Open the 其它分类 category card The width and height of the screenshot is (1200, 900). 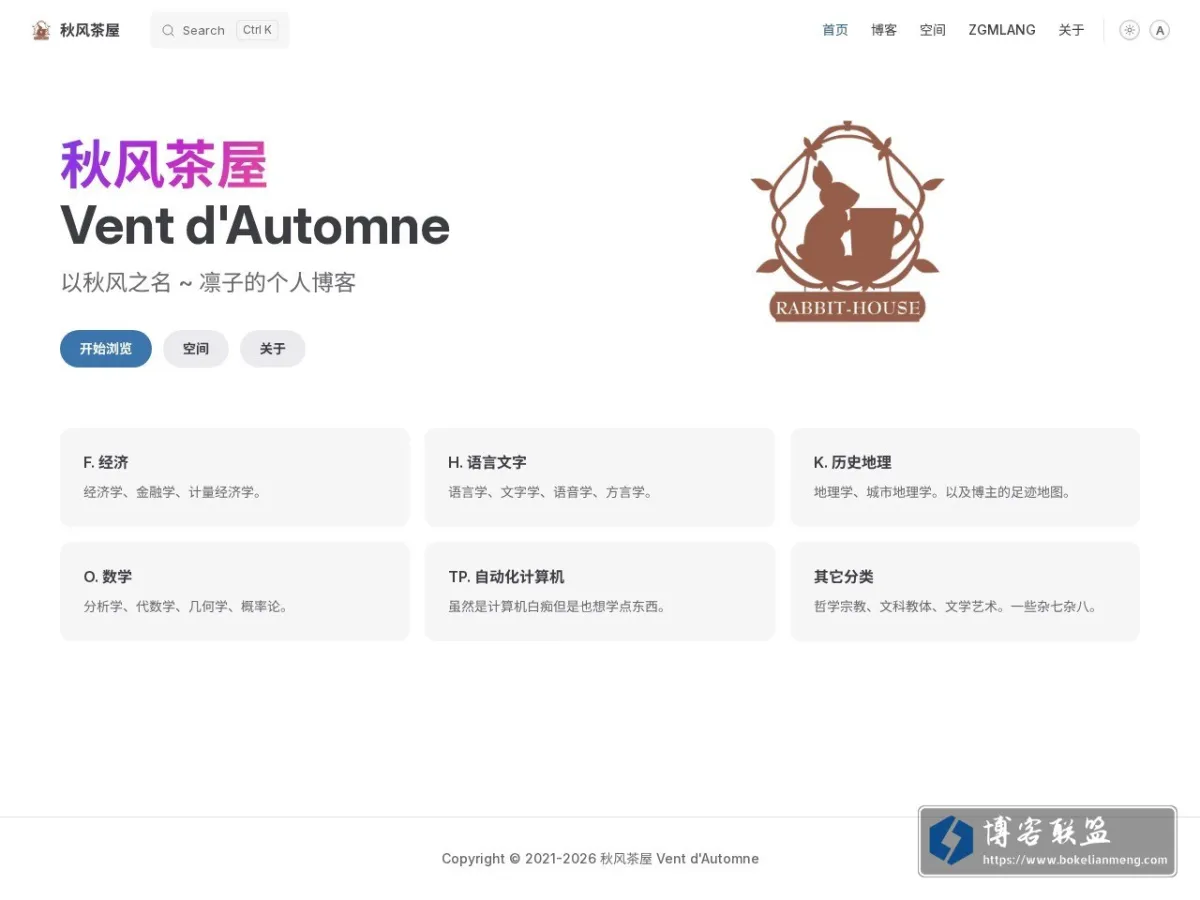click(x=965, y=591)
